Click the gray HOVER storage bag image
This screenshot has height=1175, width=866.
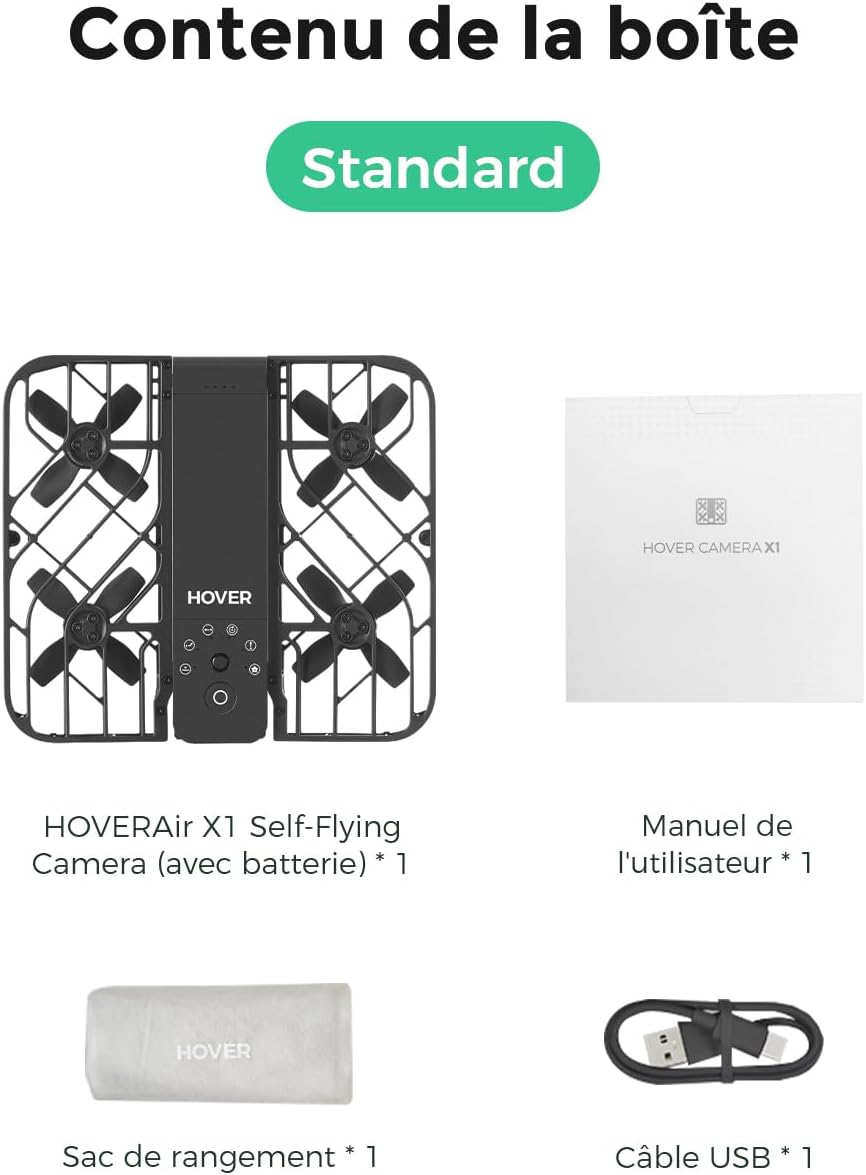(219, 1044)
